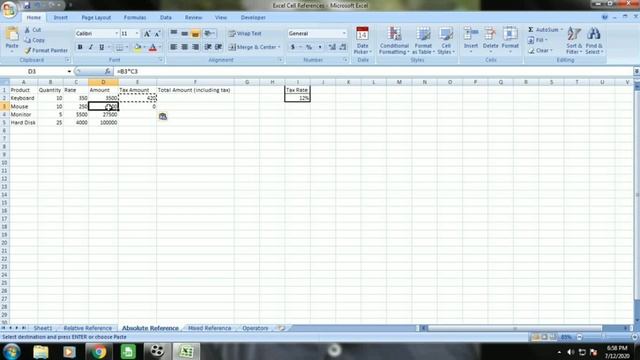Switch to the Mixed Reference sheet
640x360 pixels.
[x=209, y=328]
